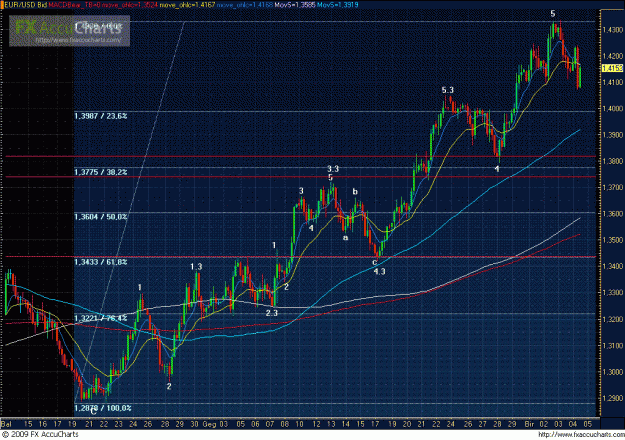Click date 30 on the time axis
The image size is (625, 440).
(x=194, y=424)
